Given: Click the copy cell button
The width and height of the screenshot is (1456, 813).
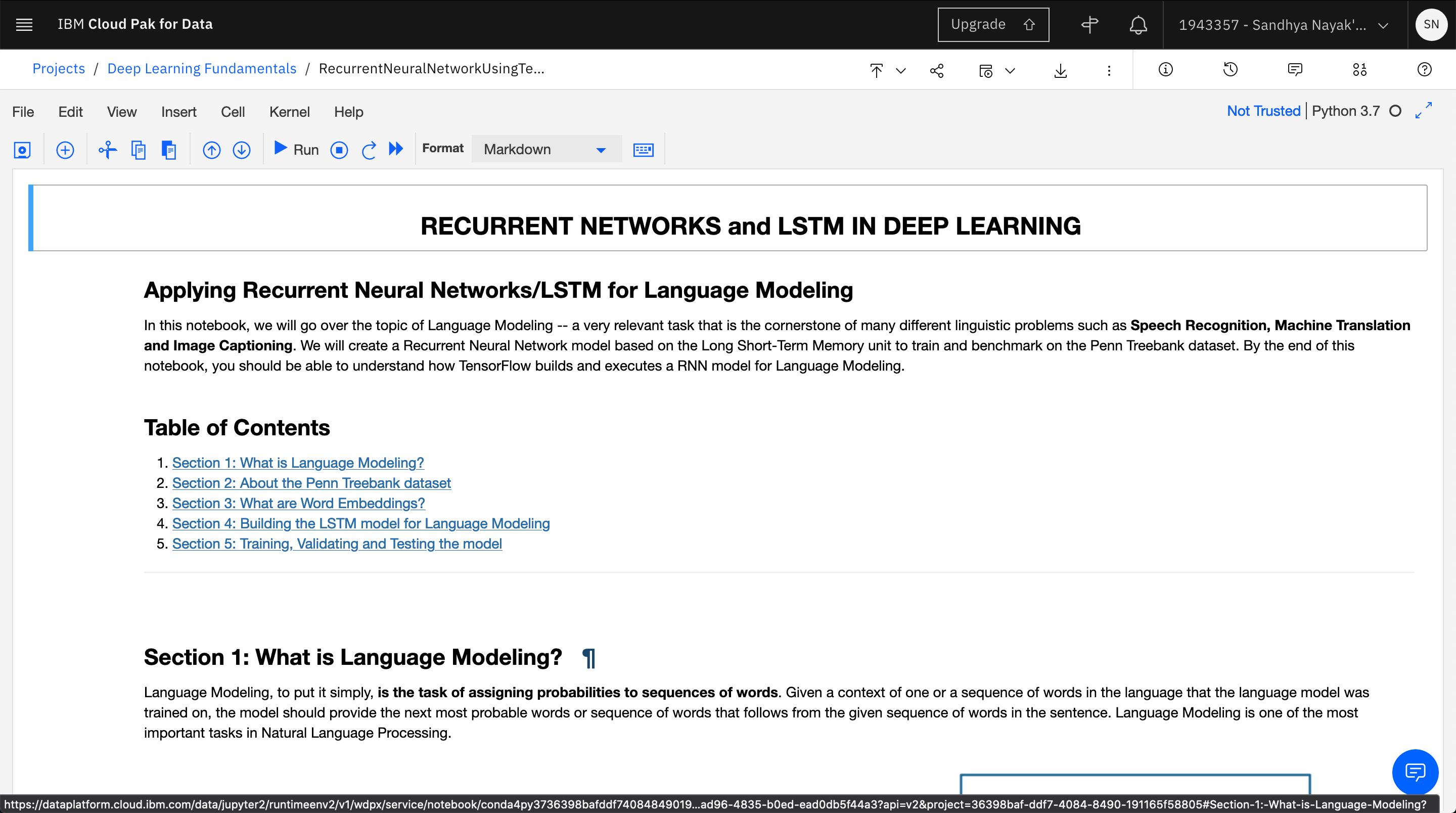Looking at the screenshot, I should (138, 148).
